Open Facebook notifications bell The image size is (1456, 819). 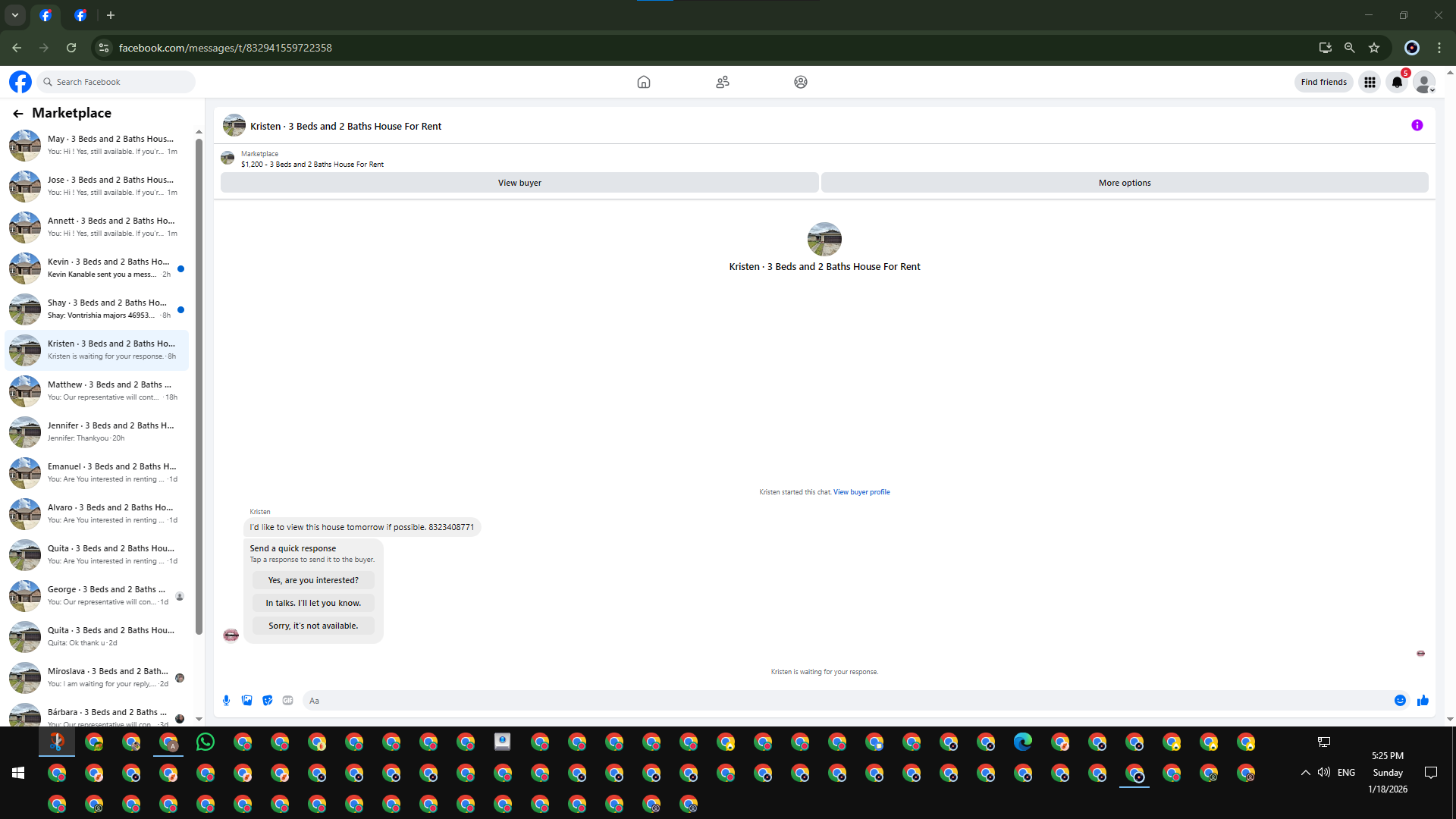(1396, 82)
